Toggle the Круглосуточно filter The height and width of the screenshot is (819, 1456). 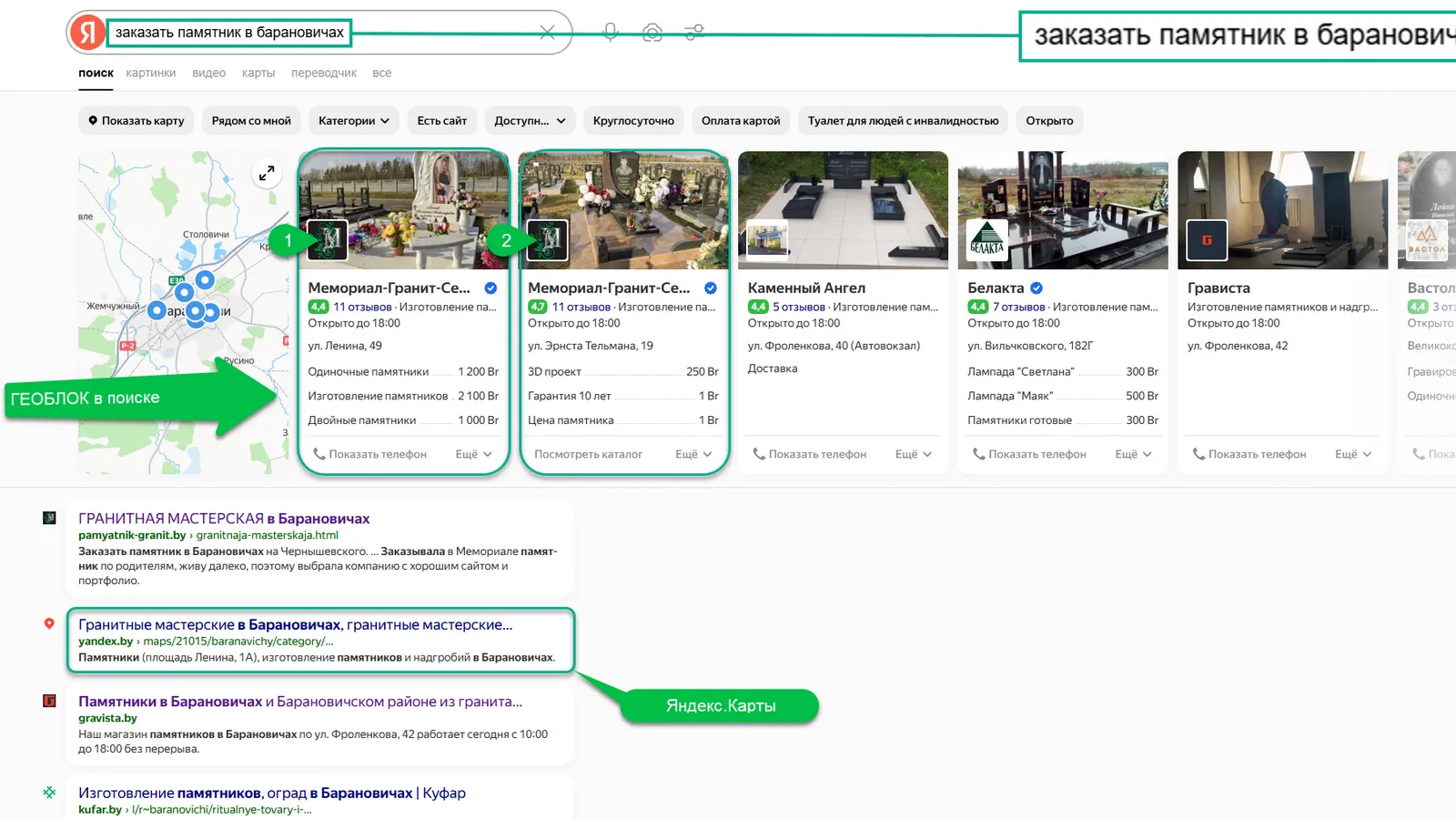[633, 121]
